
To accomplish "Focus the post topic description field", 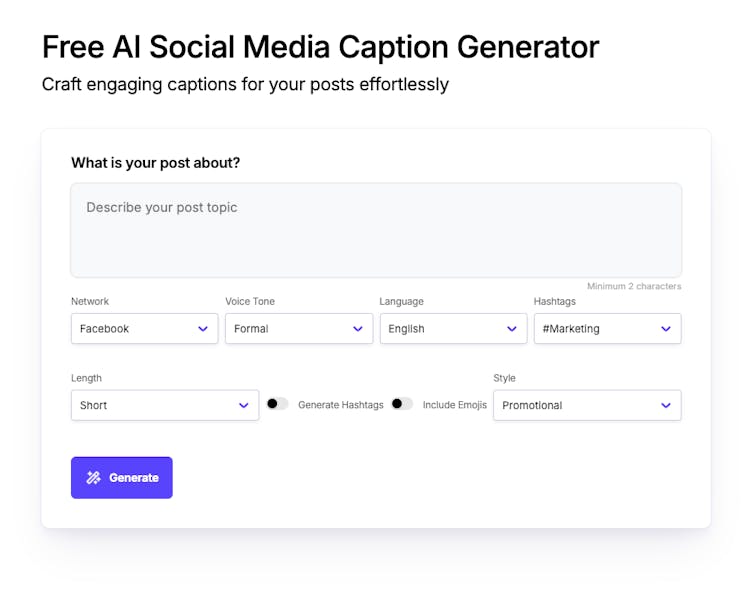I will [x=376, y=230].
